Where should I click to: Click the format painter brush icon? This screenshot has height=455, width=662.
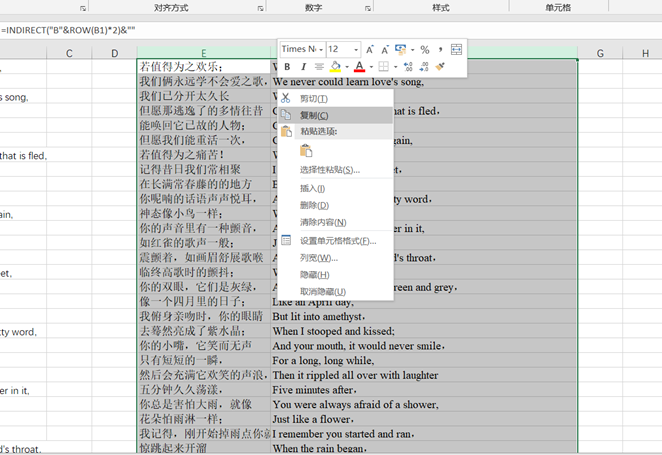tap(440, 67)
